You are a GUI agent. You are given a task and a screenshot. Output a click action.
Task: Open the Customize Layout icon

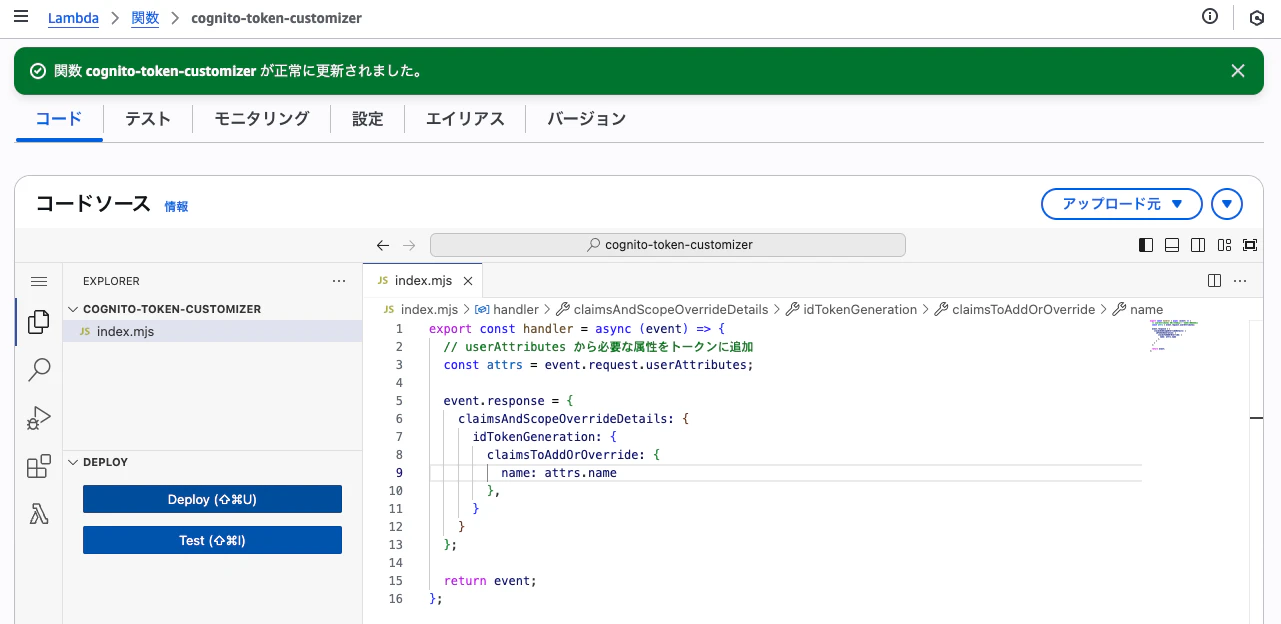coord(1223,245)
